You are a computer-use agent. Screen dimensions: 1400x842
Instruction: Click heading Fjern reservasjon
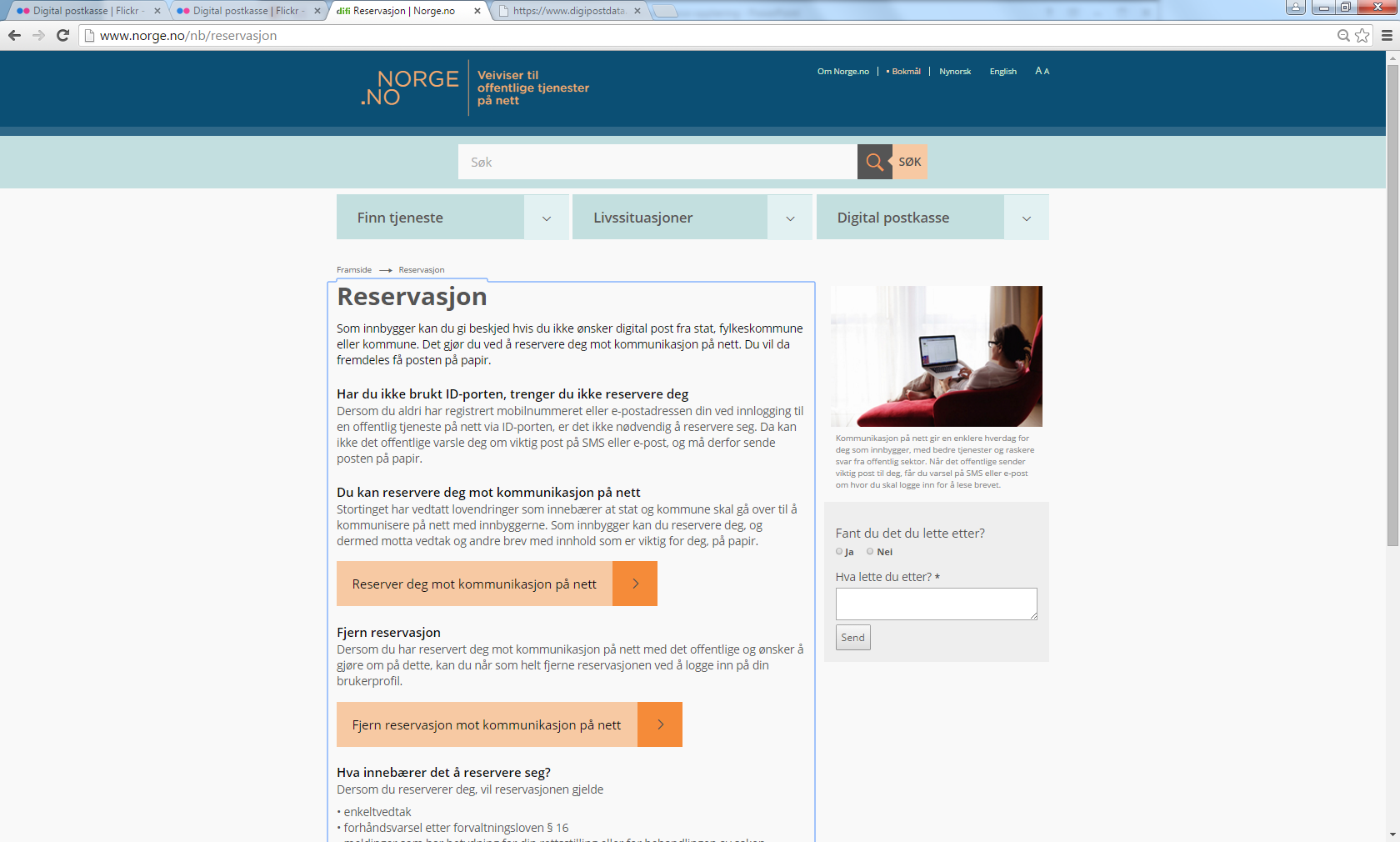pos(388,633)
